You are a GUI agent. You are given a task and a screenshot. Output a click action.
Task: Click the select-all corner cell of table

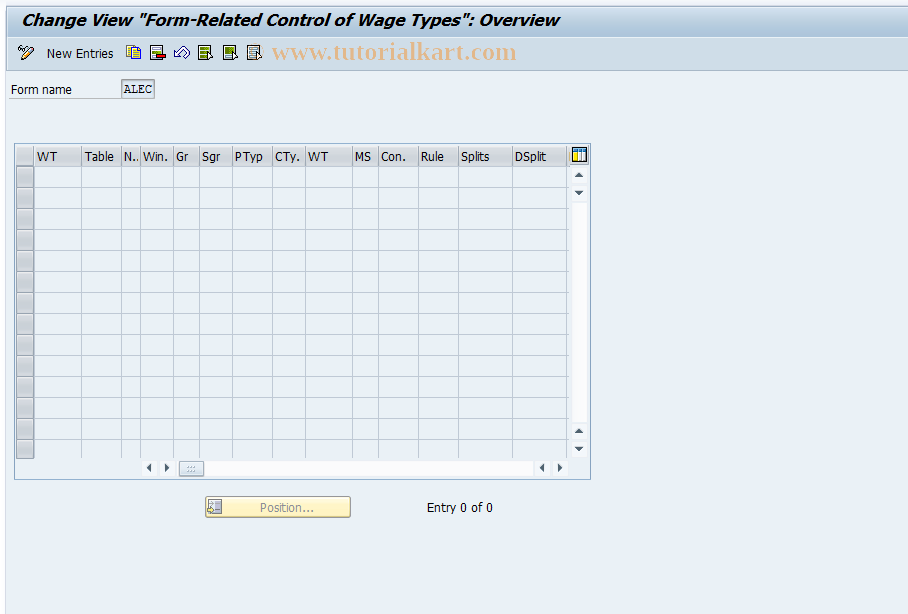pyautogui.click(x=25, y=156)
